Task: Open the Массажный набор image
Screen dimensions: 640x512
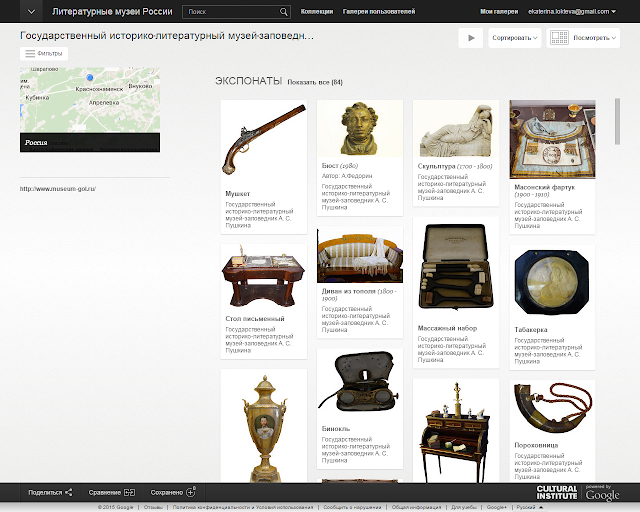Action: point(456,267)
